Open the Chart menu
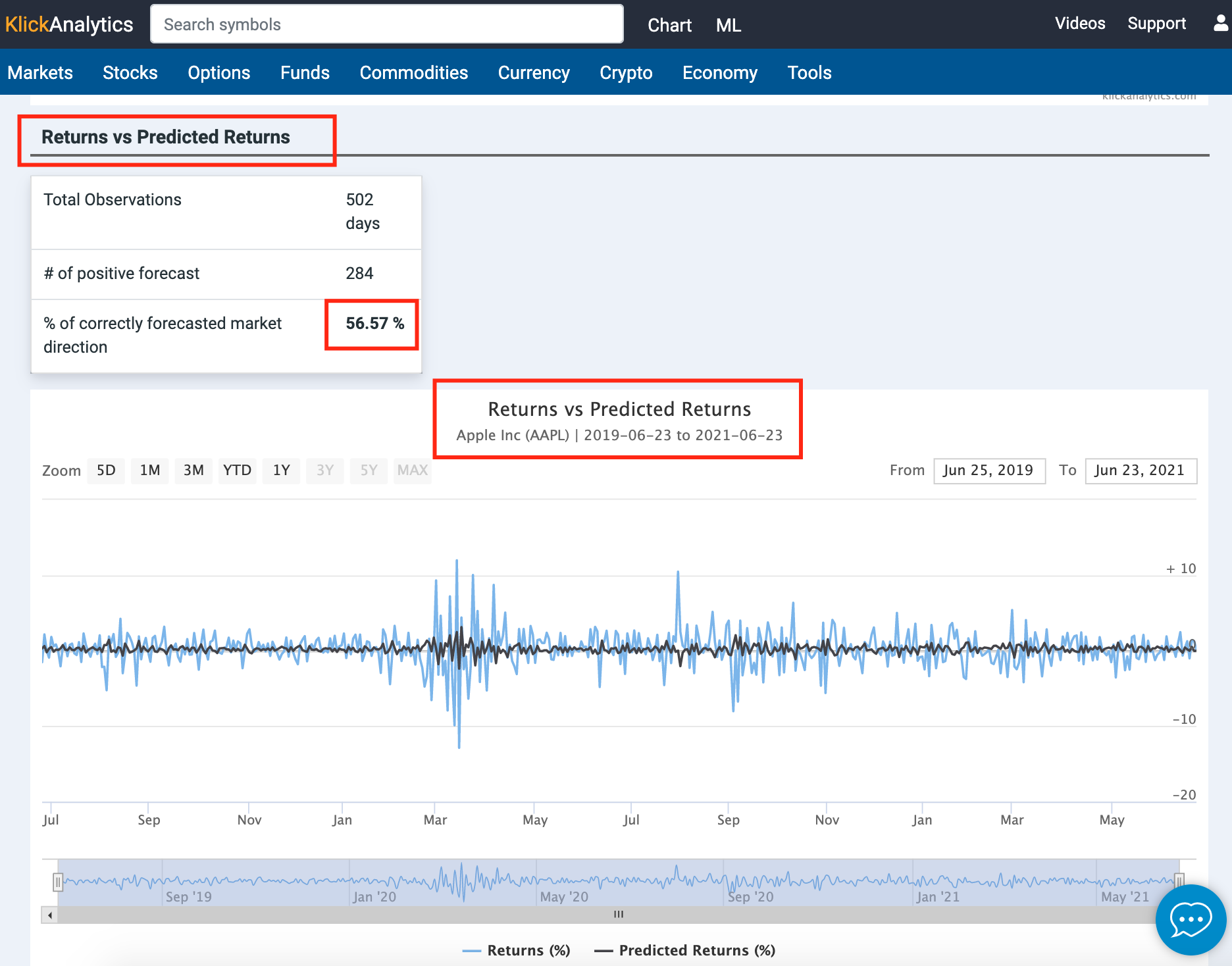The height and width of the screenshot is (966, 1232). click(x=669, y=25)
